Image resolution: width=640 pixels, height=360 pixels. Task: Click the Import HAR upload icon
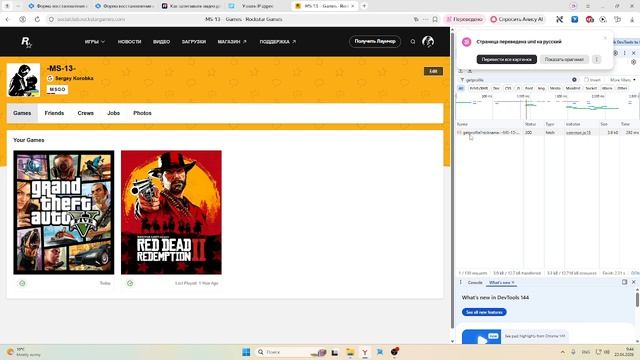[461, 71]
